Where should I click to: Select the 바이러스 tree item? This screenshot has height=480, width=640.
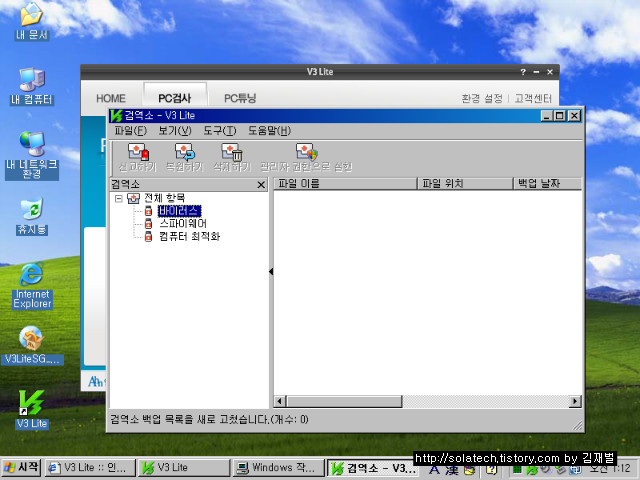click(x=179, y=211)
